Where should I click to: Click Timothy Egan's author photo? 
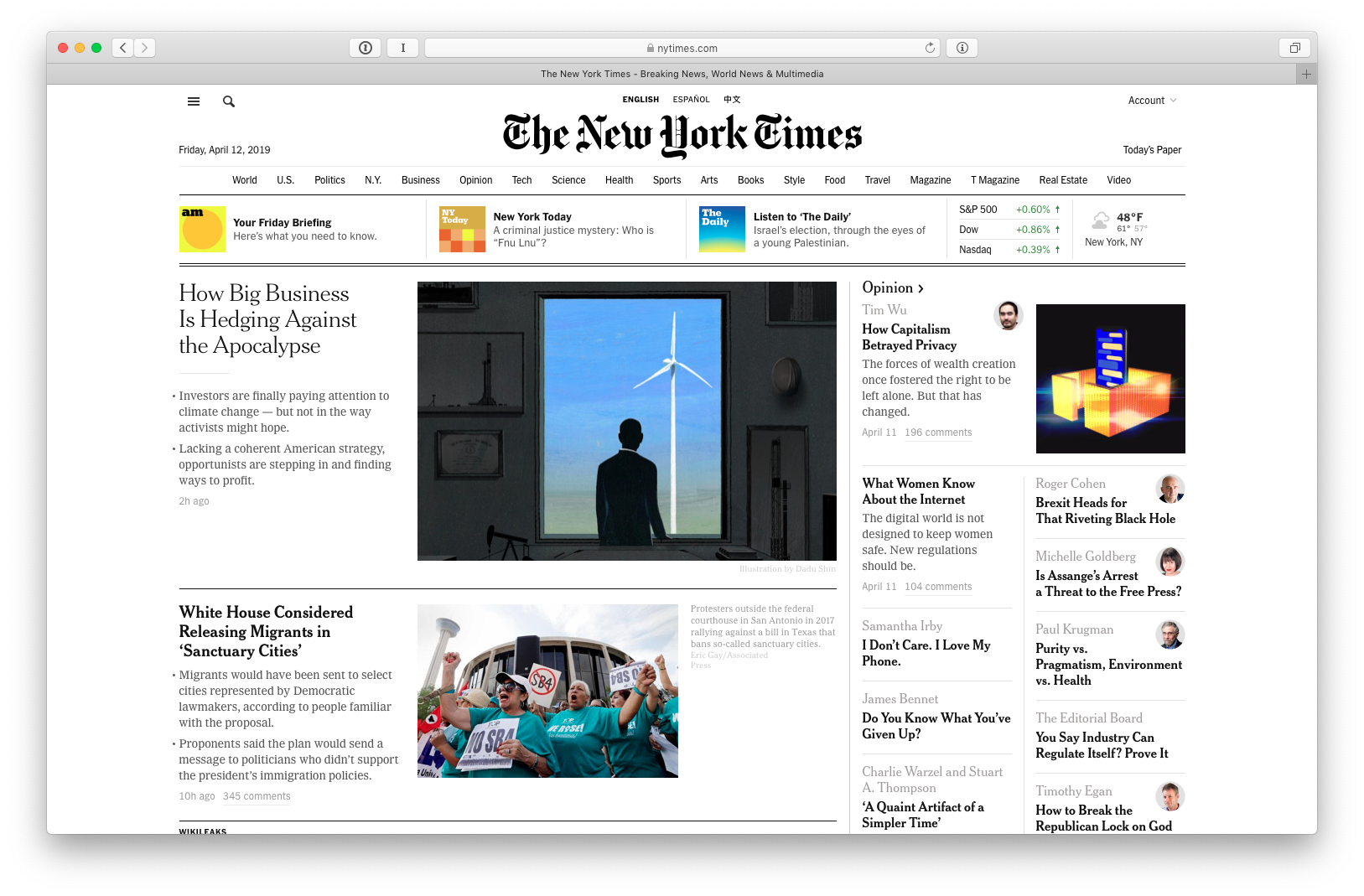(1170, 796)
